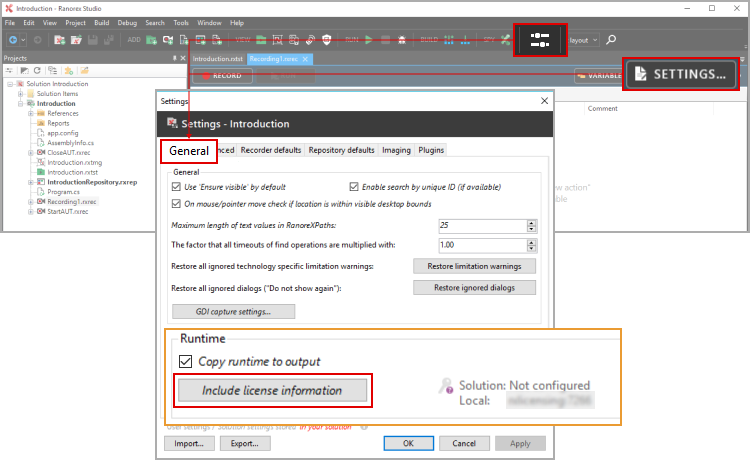
Task: Select Program.cs in the project tree
Action: (63, 192)
